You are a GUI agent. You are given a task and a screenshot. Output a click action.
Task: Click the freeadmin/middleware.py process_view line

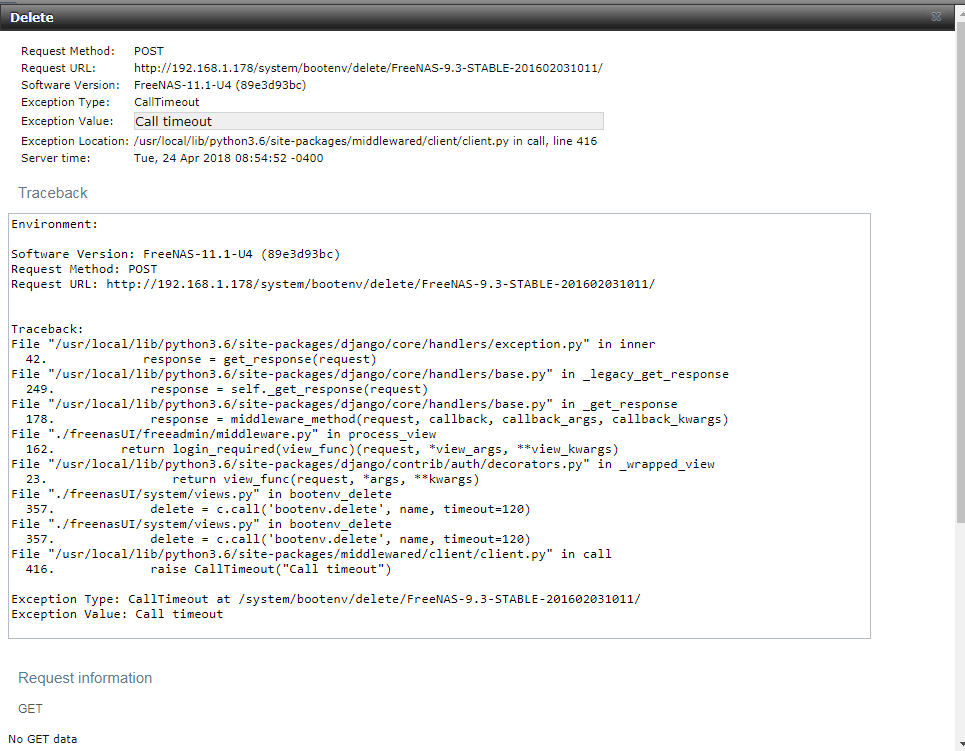[223, 434]
